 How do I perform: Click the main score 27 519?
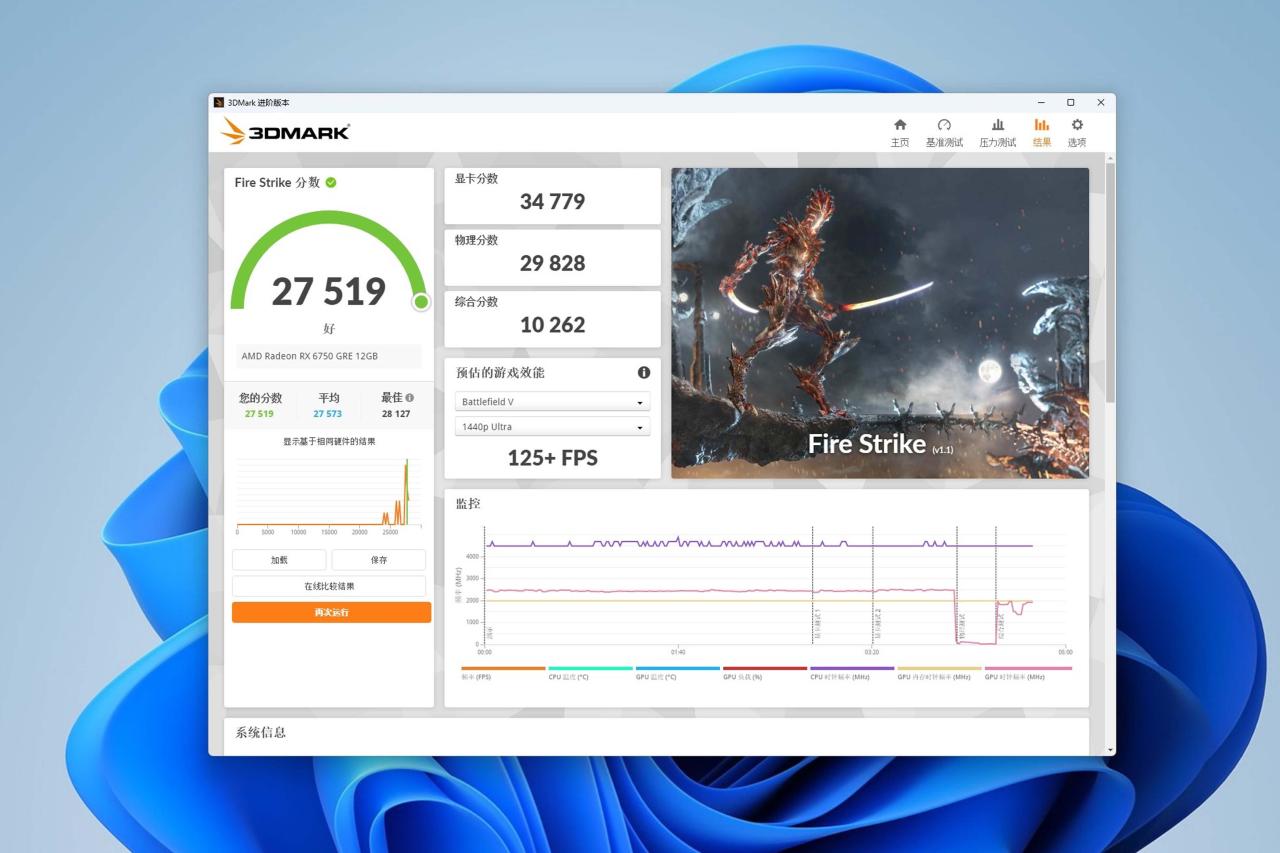(x=329, y=291)
